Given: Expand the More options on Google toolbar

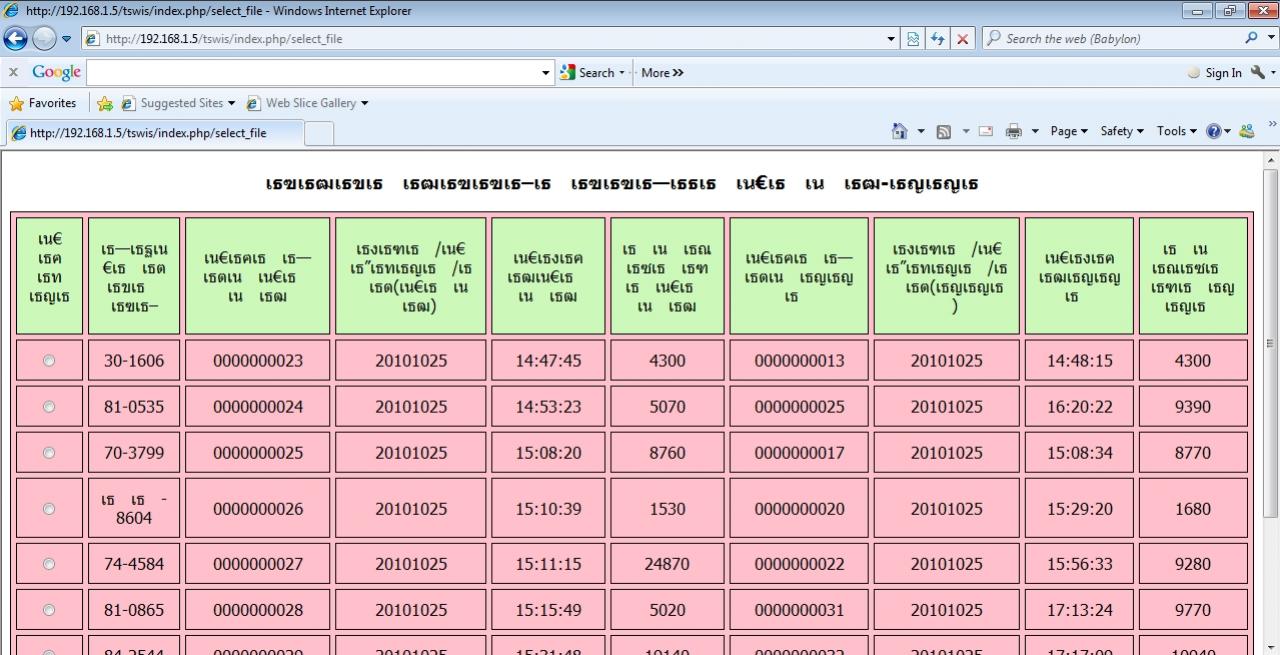Looking at the screenshot, I should (x=662, y=73).
